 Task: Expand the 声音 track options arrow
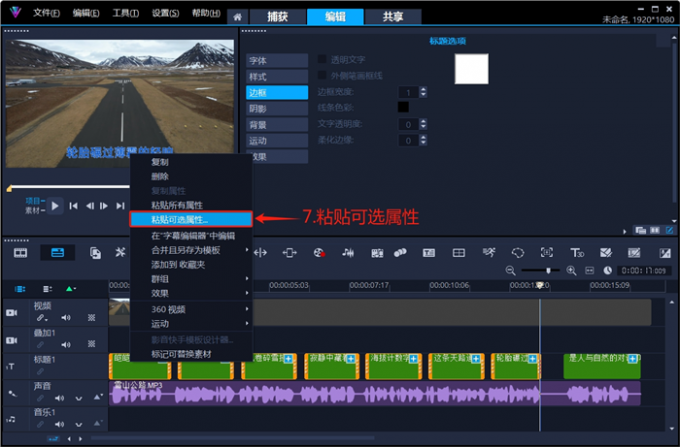coord(78,398)
